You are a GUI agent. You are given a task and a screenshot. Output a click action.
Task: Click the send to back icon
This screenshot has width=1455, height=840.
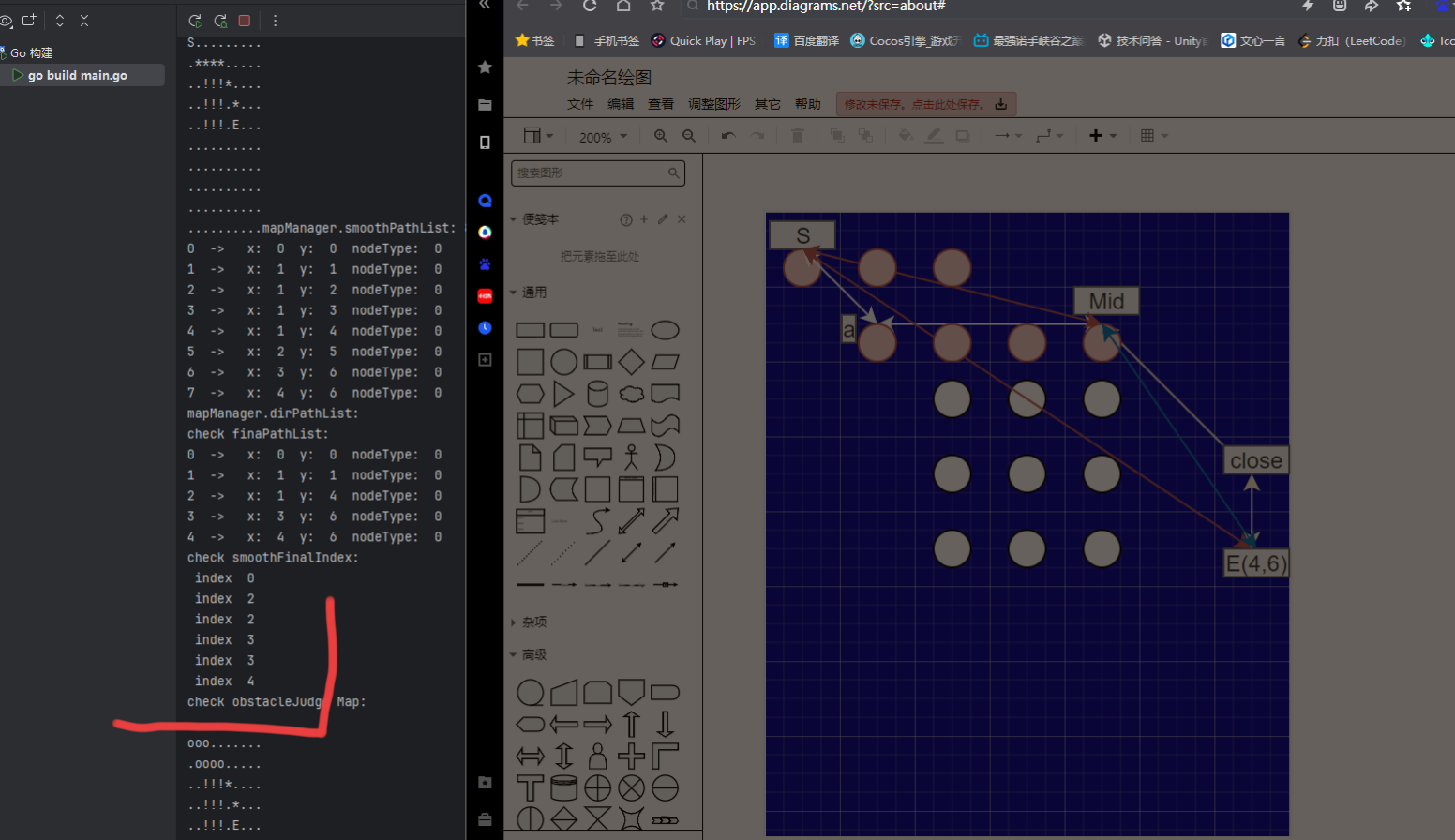click(865, 136)
